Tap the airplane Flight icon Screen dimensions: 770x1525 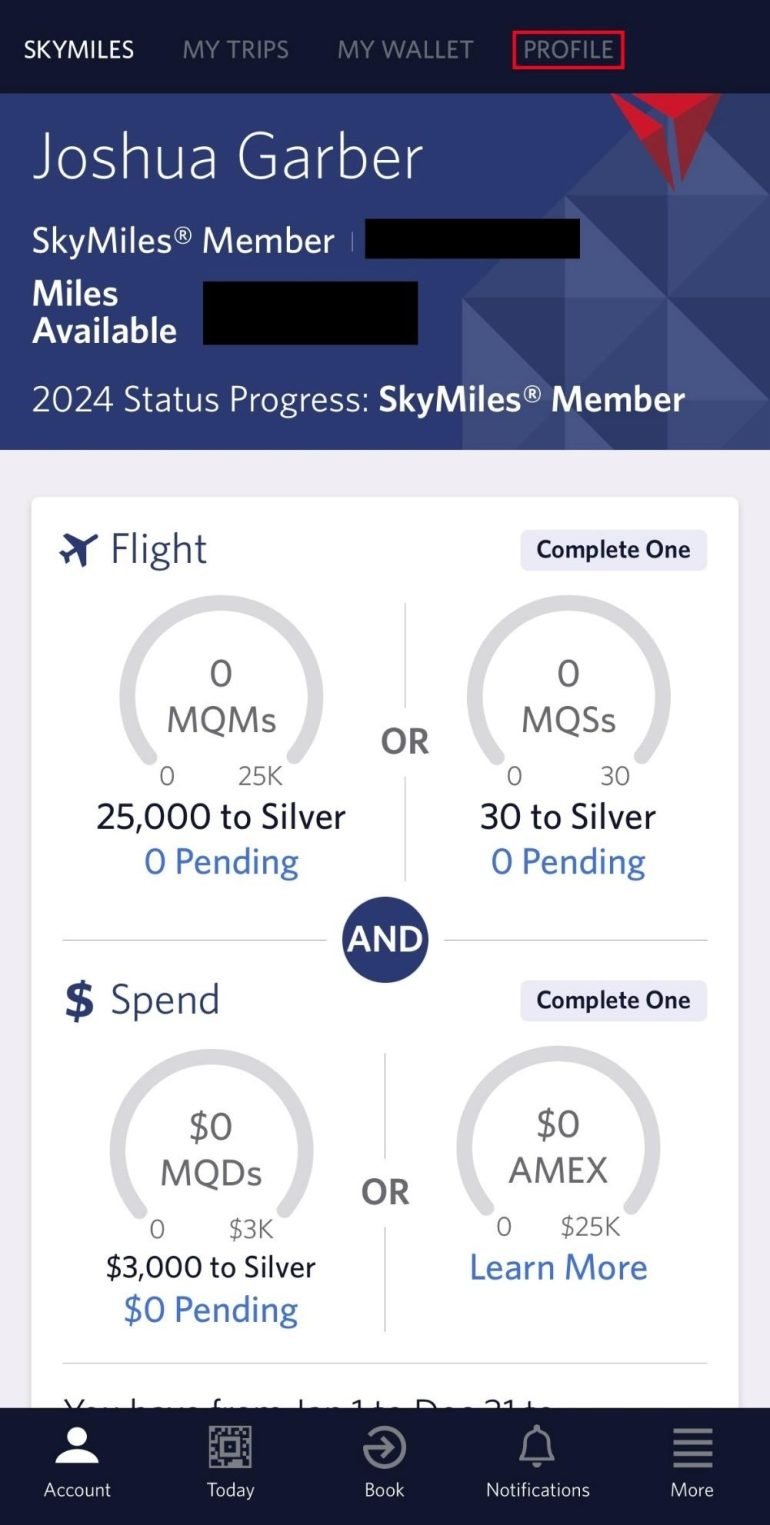coord(79,549)
